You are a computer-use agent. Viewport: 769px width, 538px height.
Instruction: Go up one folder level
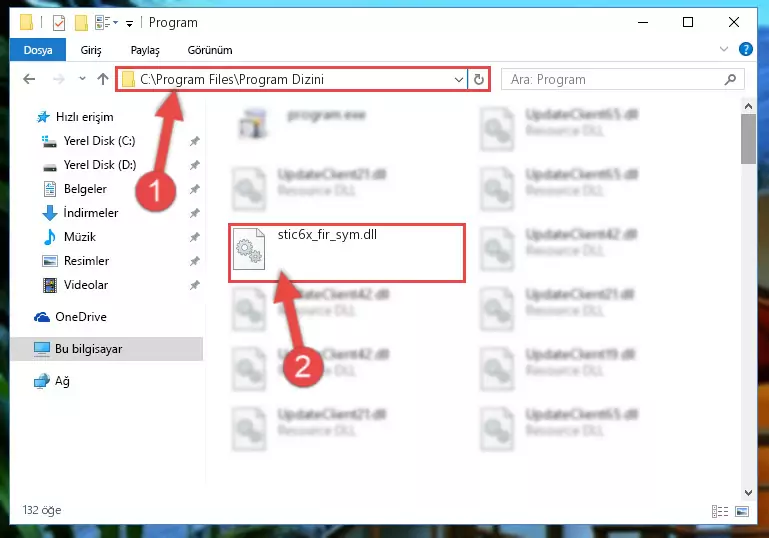103,79
